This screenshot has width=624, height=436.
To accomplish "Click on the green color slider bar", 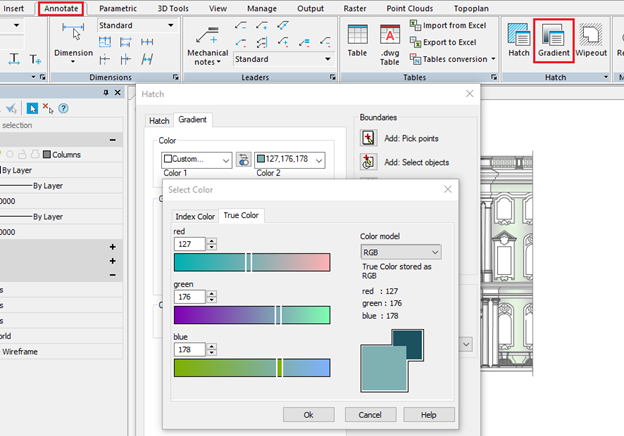I will [251, 315].
